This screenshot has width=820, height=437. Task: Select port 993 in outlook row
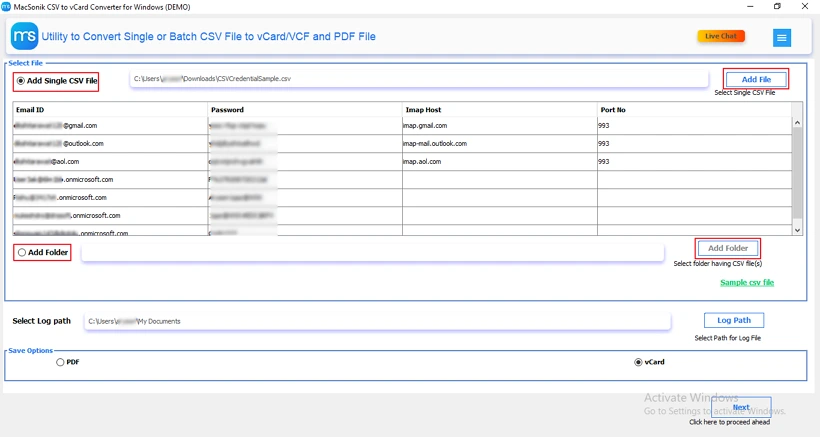point(694,144)
